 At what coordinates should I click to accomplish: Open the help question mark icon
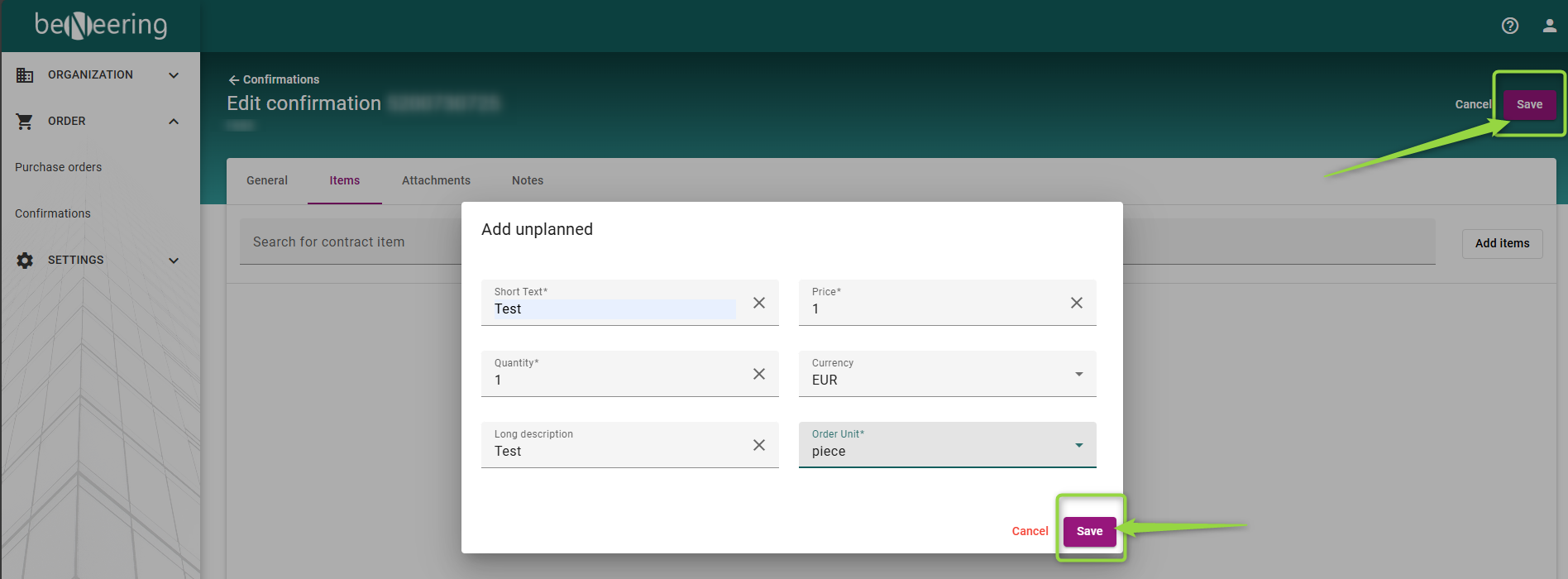point(1510,26)
